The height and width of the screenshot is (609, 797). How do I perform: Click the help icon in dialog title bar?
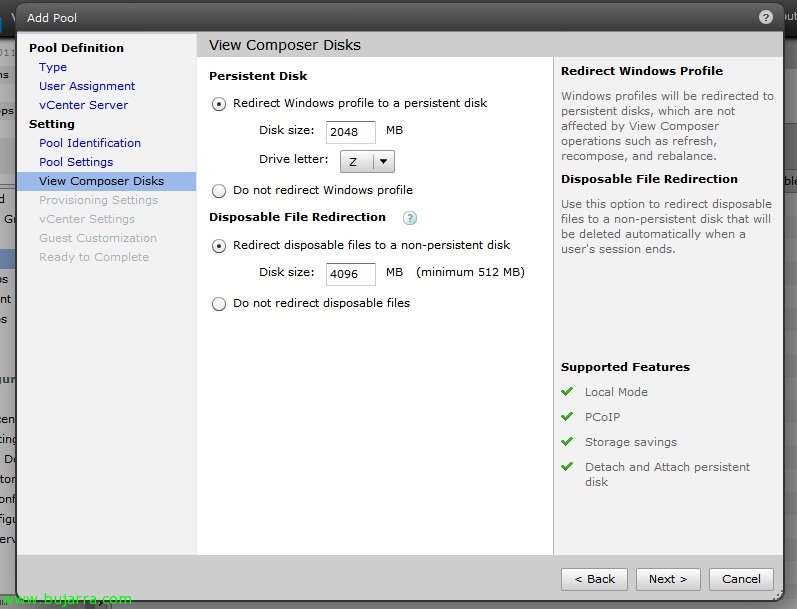point(766,17)
